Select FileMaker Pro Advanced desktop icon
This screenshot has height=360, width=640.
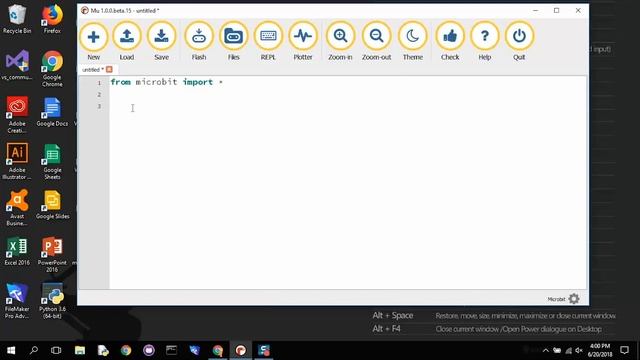17,301
